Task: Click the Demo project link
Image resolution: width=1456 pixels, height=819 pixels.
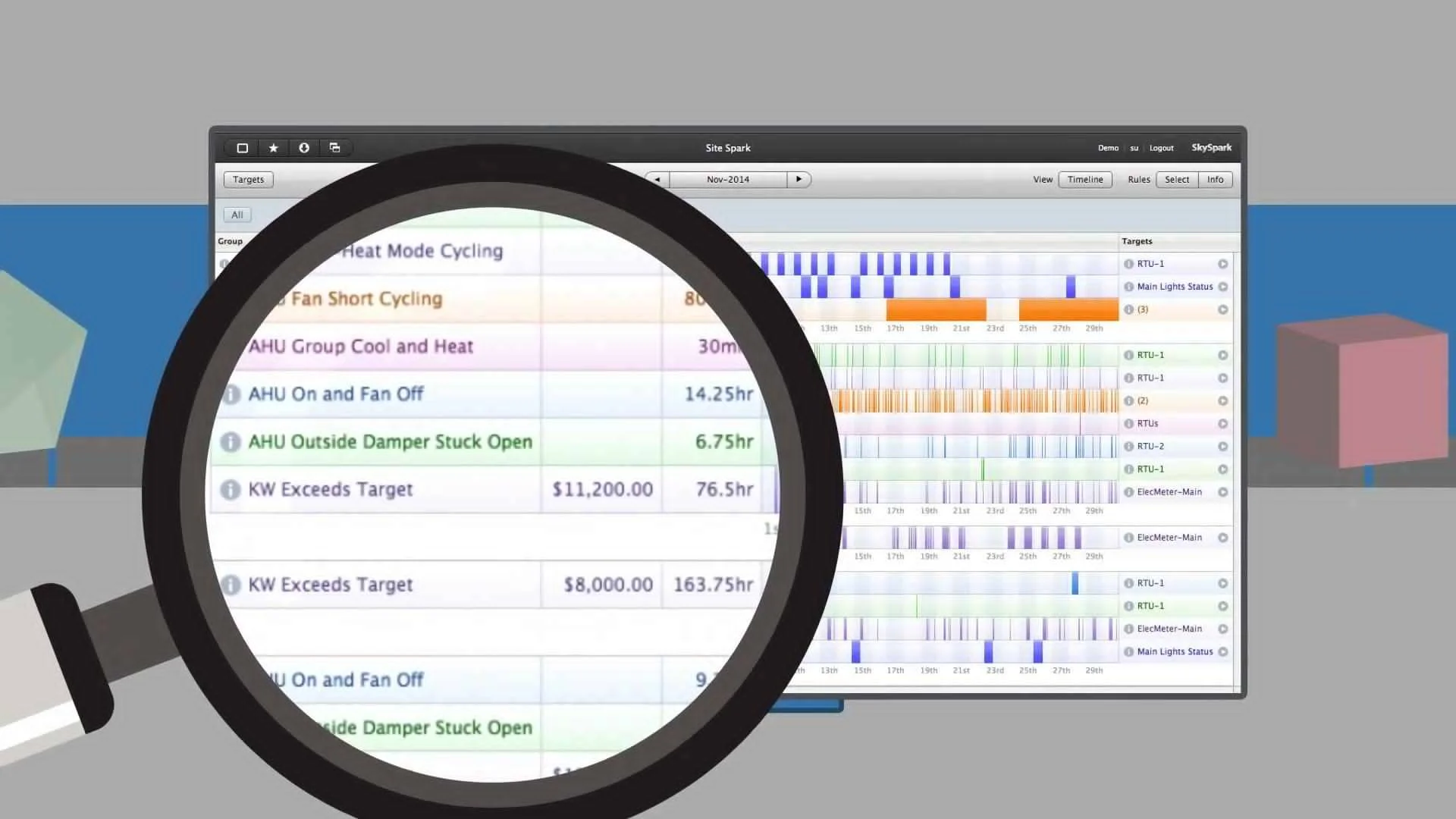Action: click(1107, 149)
